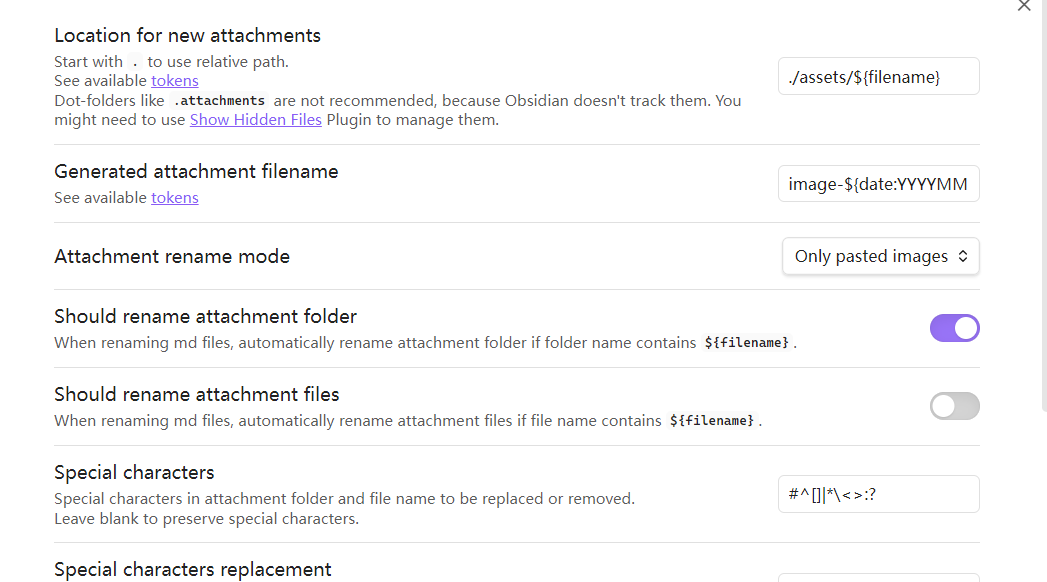Click the Generated attachment filename heading
1047x582 pixels.
click(x=196, y=172)
